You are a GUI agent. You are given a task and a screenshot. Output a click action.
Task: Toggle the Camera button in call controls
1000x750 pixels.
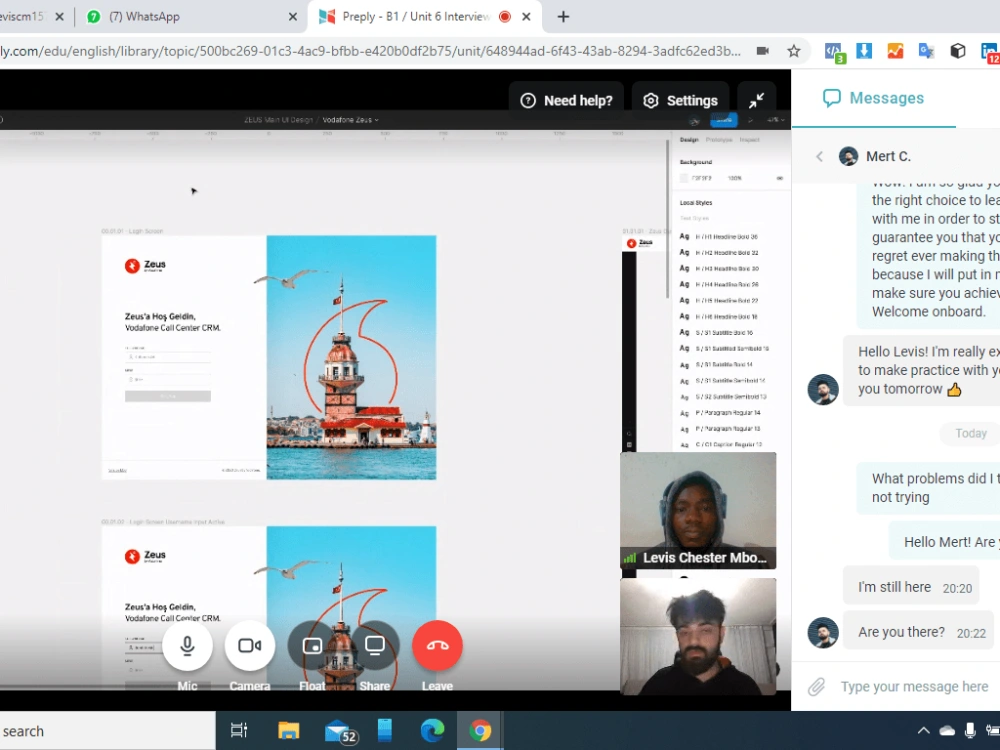tap(249, 645)
